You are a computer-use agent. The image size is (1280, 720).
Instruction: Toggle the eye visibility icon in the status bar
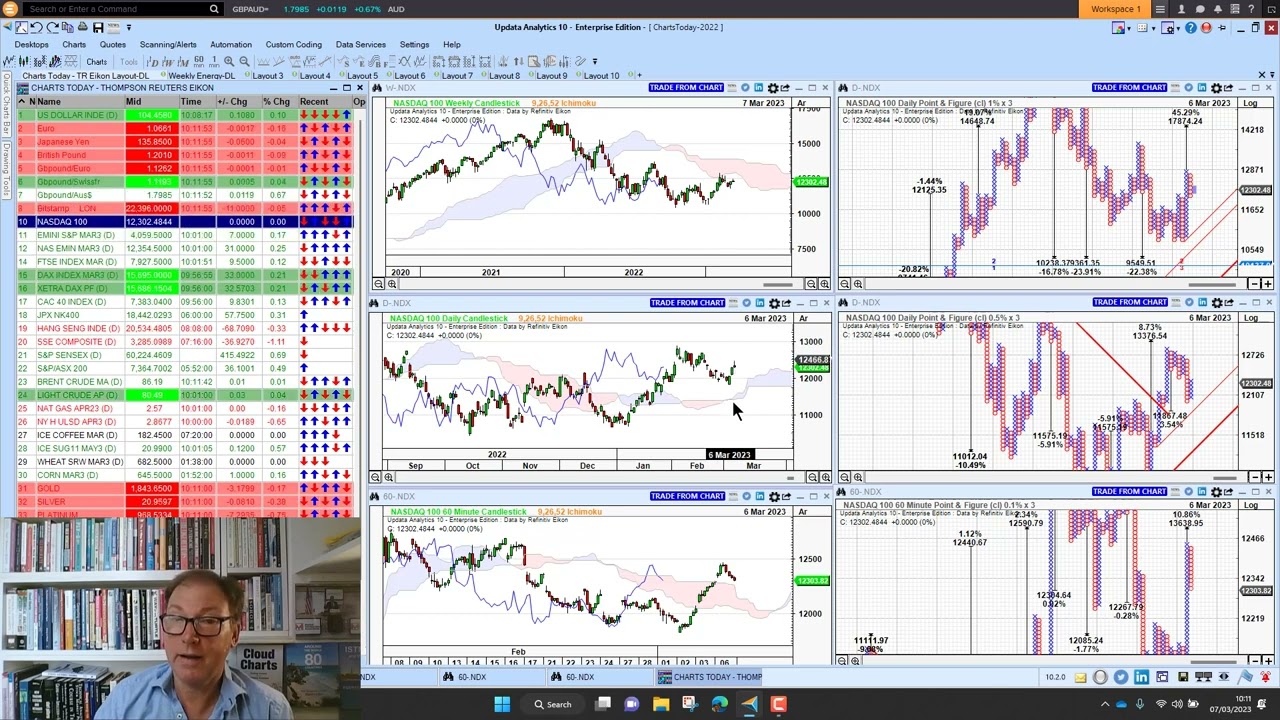click(x=1225, y=678)
